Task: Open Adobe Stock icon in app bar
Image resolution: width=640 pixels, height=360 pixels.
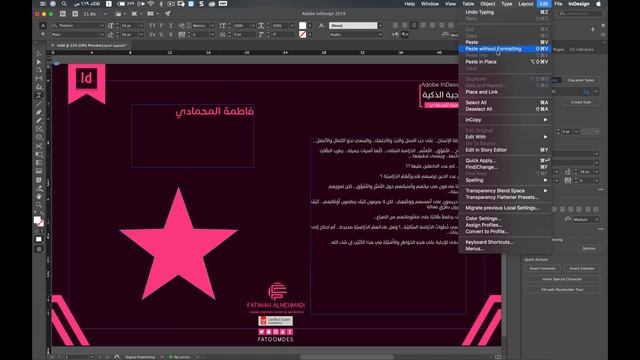Action: coord(75,13)
